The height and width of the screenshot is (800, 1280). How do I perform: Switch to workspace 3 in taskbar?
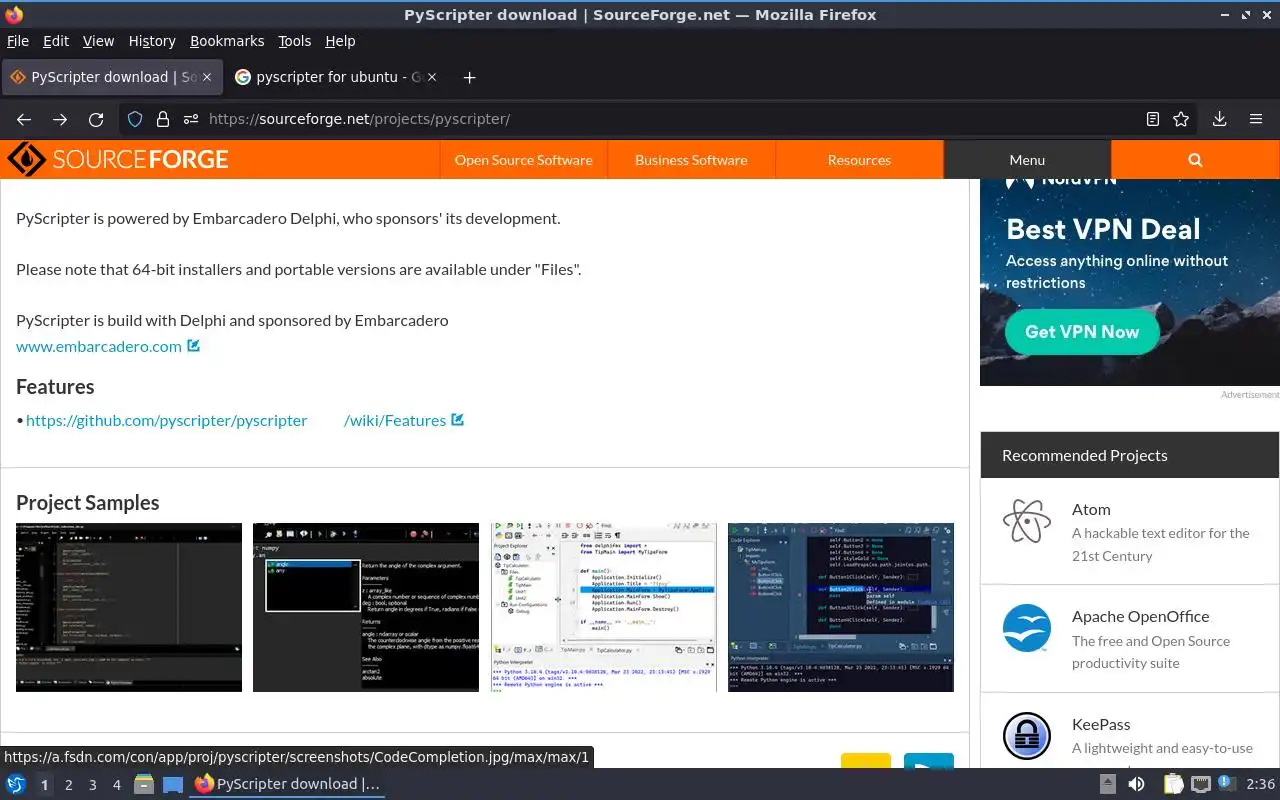[92, 785]
